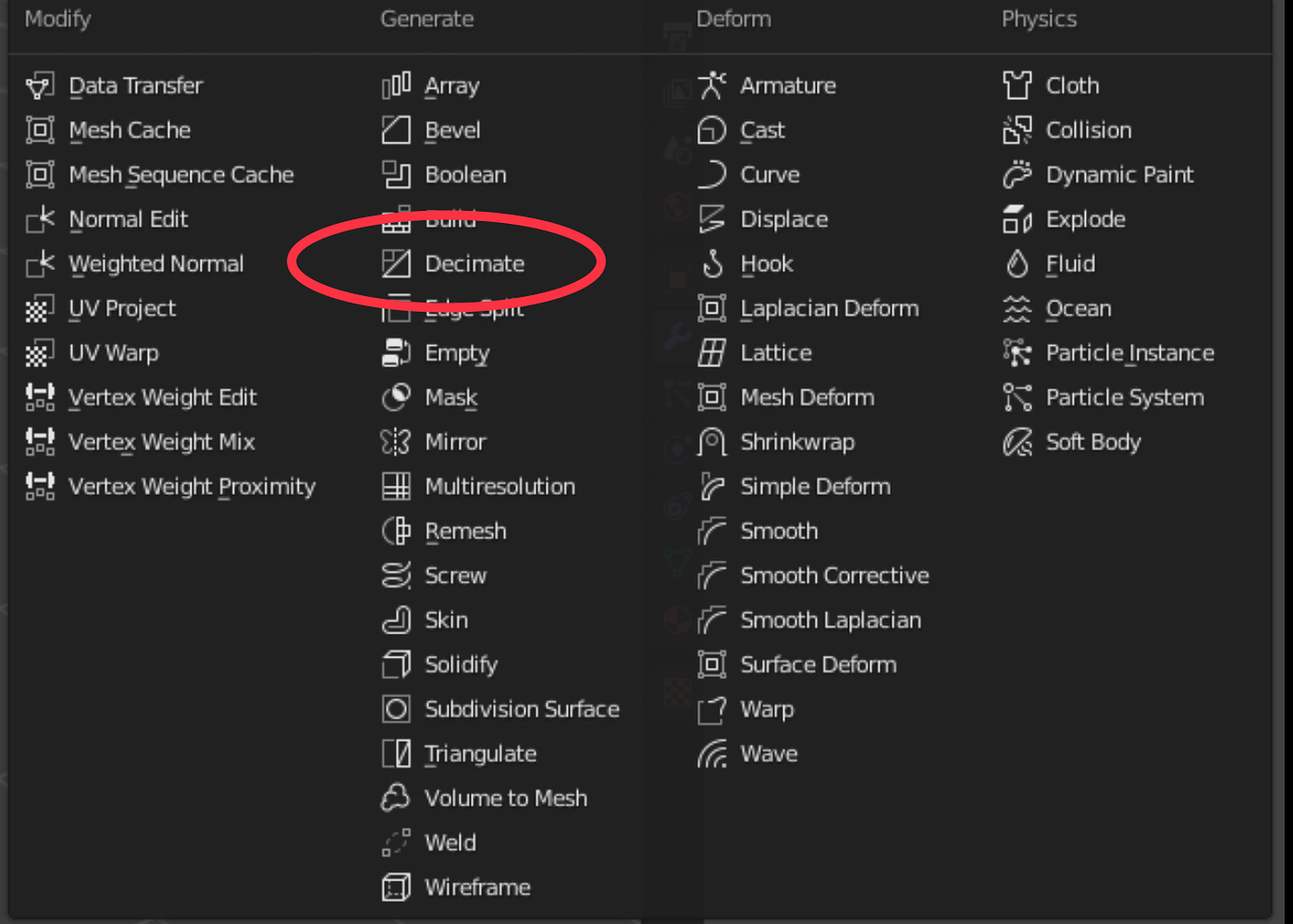The height and width of the screenshot is (924, 1293).
Task: Click the Mirror modifier icon
Action: (x=396, y=441)
